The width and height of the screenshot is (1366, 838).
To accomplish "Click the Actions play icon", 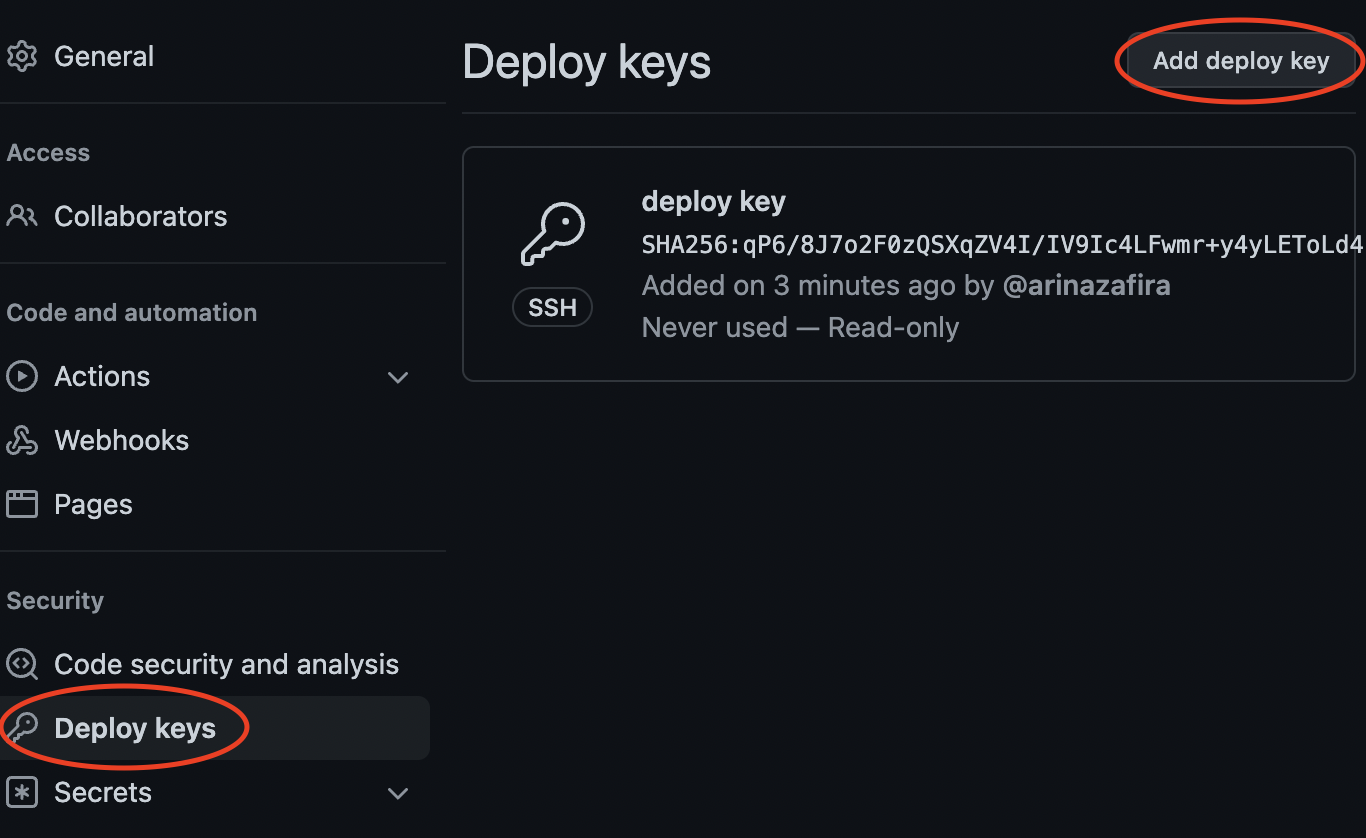I will 22,376.
